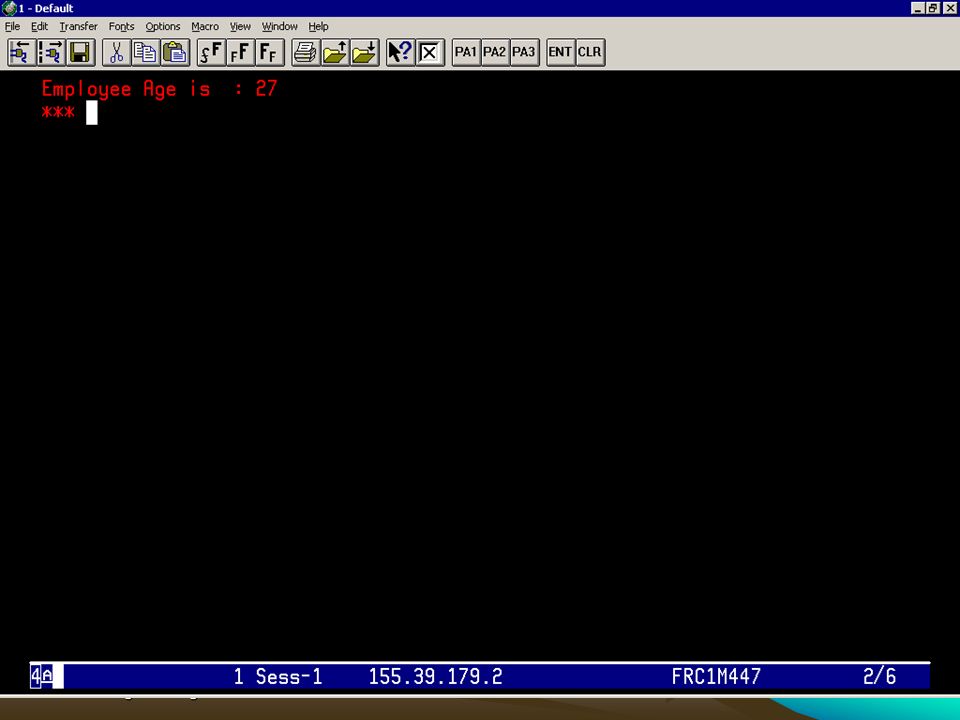Cut selection using the scissors icon

pos(116,53)
